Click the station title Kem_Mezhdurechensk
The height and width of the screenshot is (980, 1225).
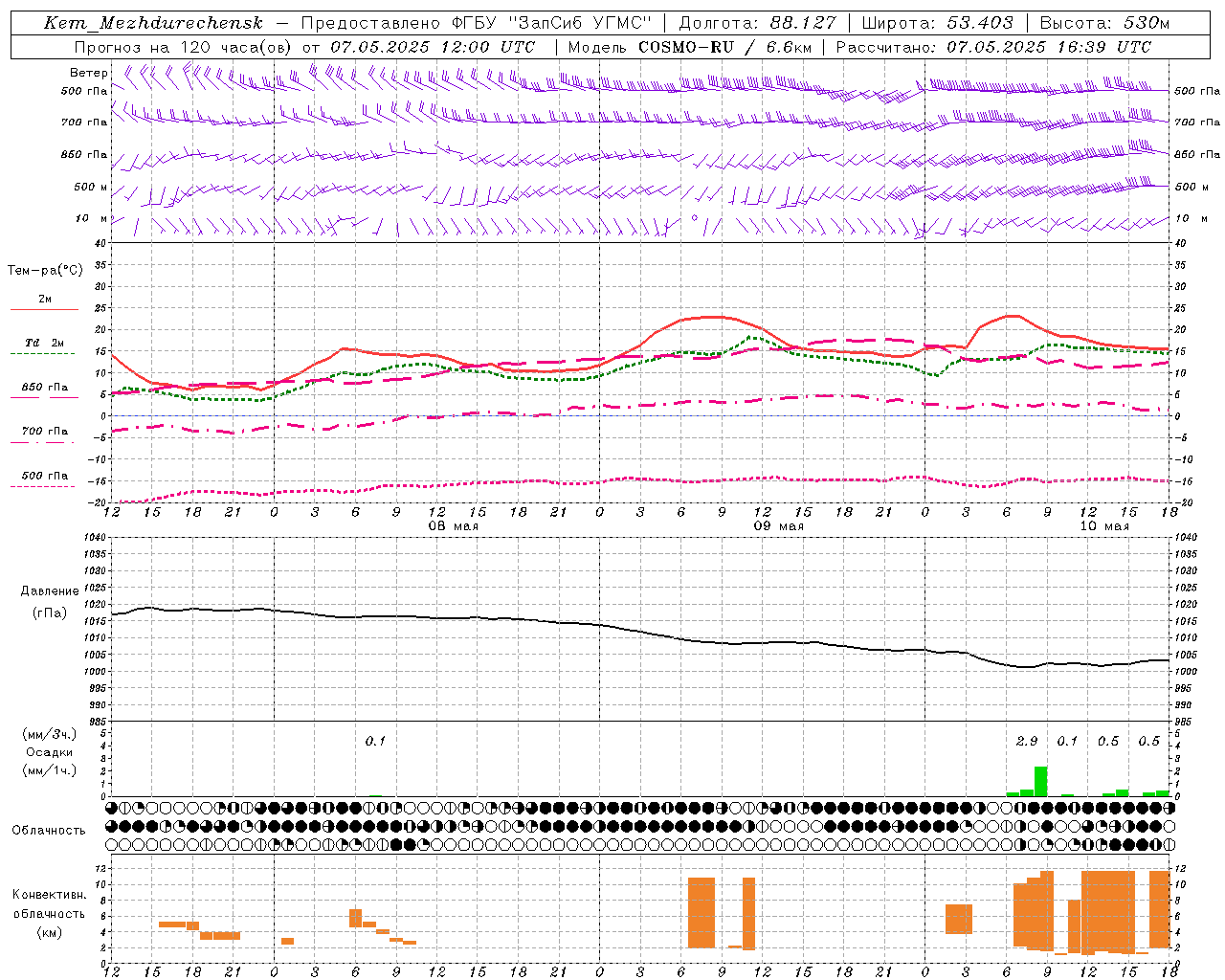click(x=153, y=23)
